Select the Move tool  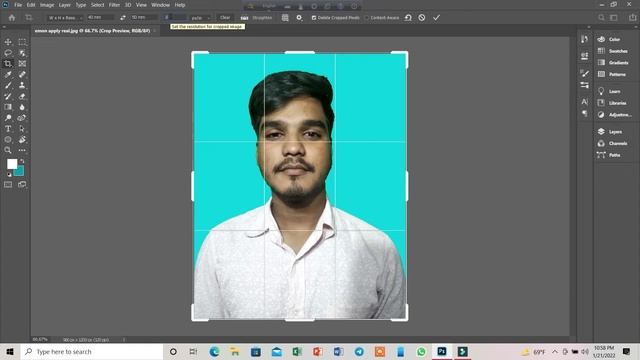pyautogui.click(x=8, y=42)
